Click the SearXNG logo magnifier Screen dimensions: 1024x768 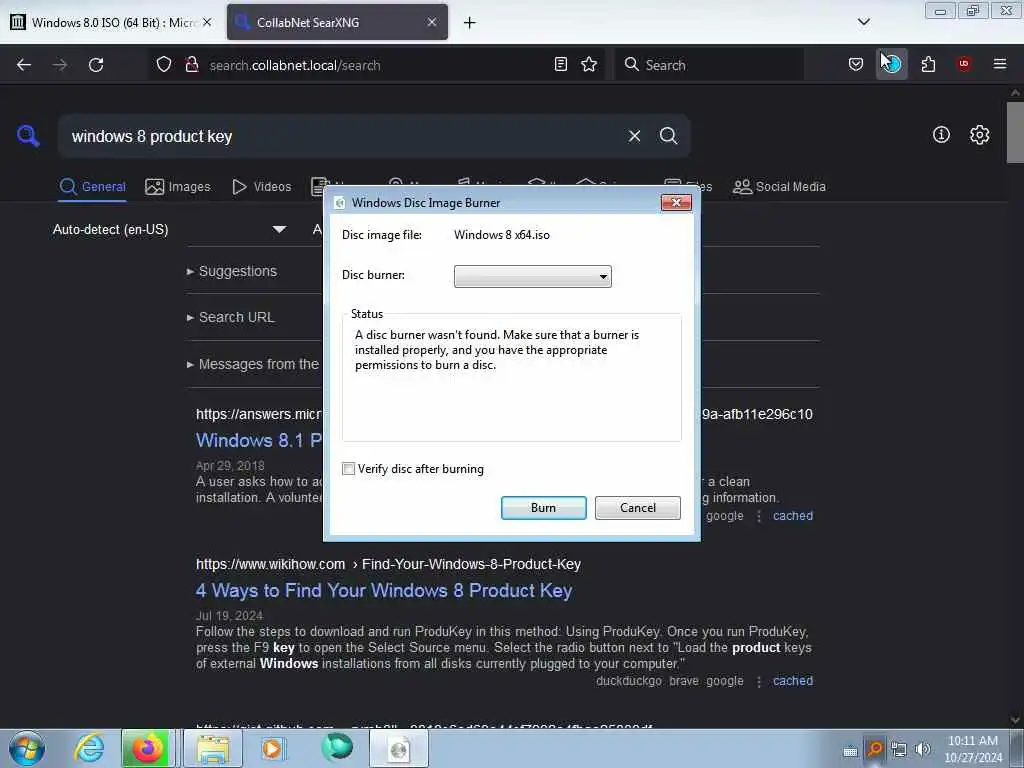coord(28,136)
